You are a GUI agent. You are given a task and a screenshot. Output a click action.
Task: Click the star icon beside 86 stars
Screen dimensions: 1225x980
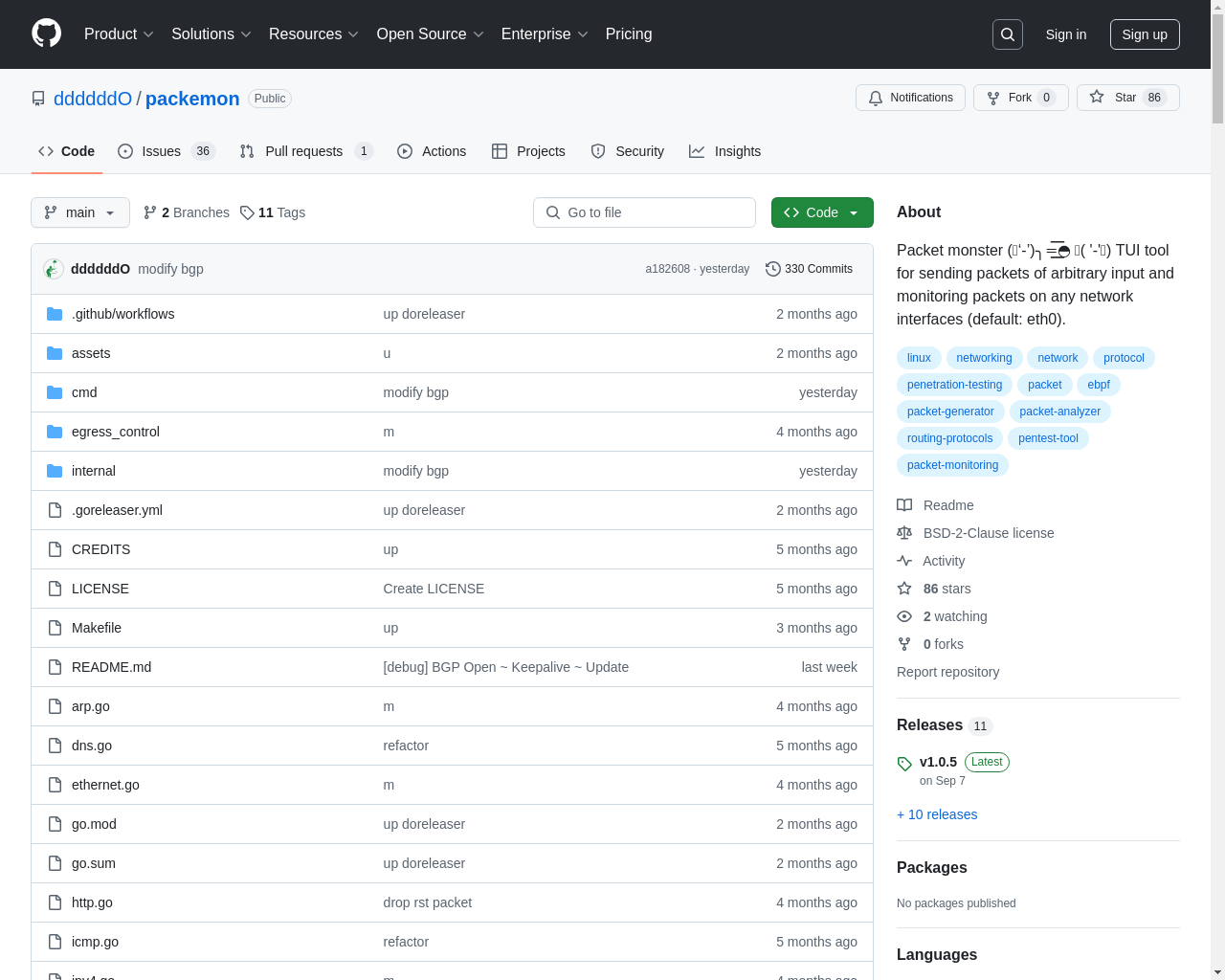click(904, 589)
